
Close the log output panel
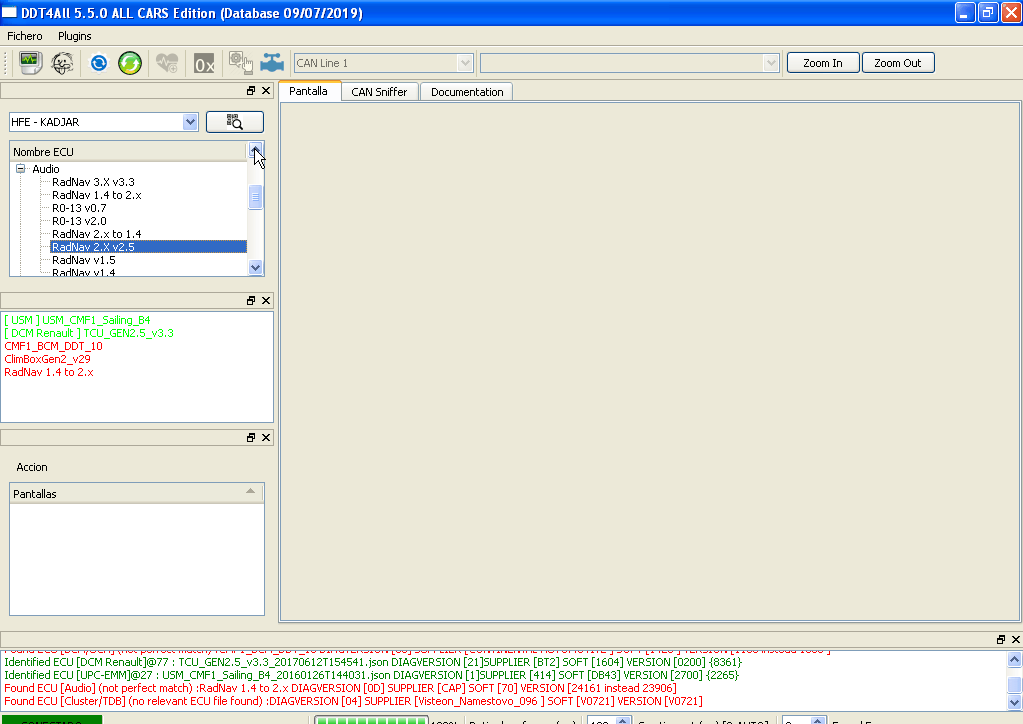[1016, 640]
